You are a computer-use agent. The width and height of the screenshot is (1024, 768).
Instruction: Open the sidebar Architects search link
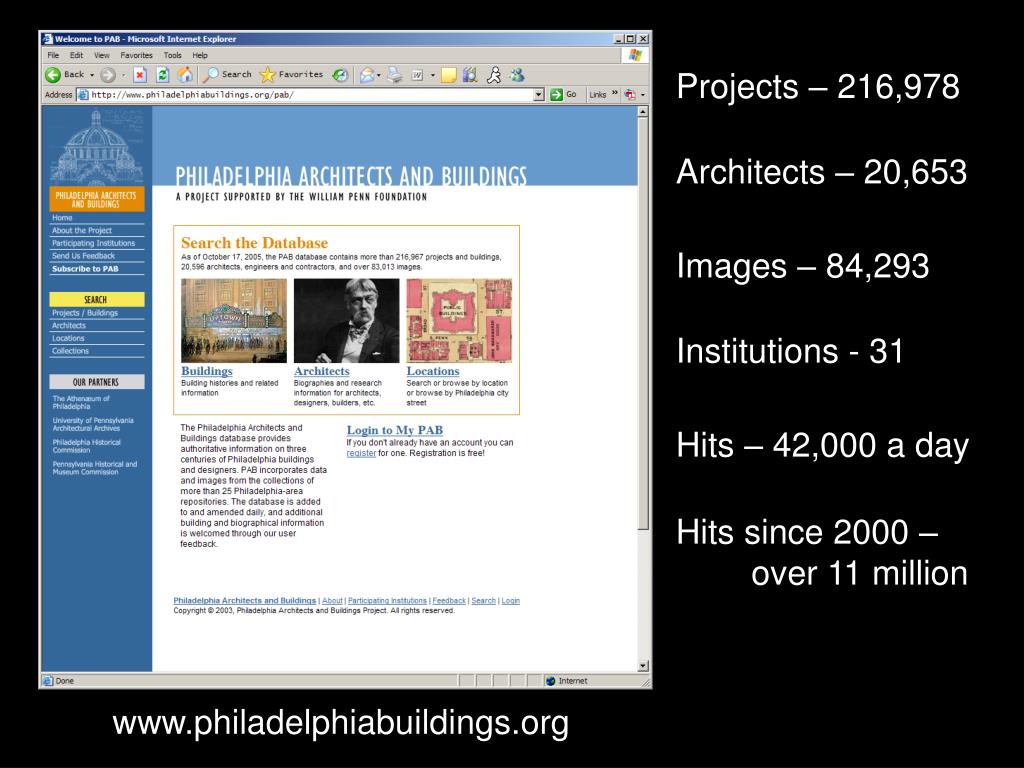click(69, 325)
